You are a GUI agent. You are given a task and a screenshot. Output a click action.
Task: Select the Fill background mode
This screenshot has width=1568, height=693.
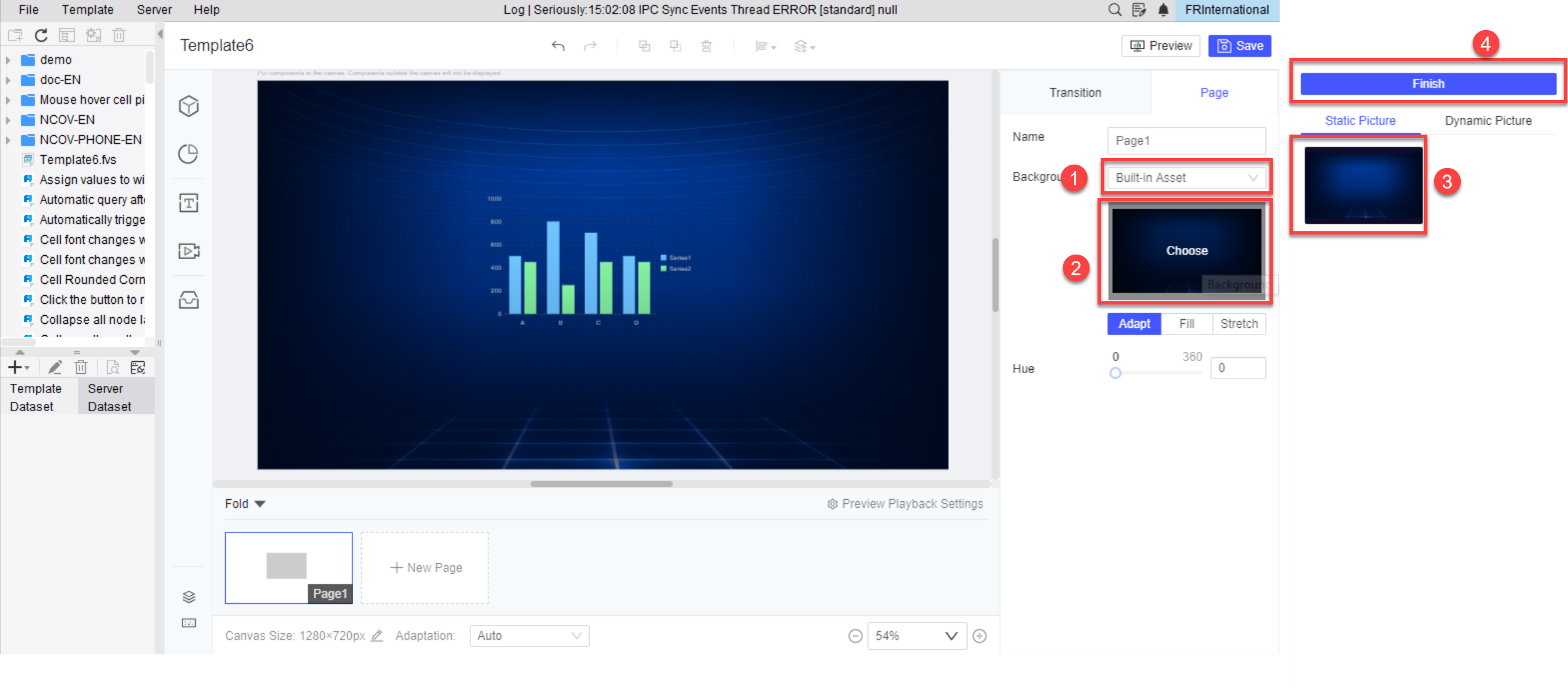pyautogui.click(x=1187, y=324)
